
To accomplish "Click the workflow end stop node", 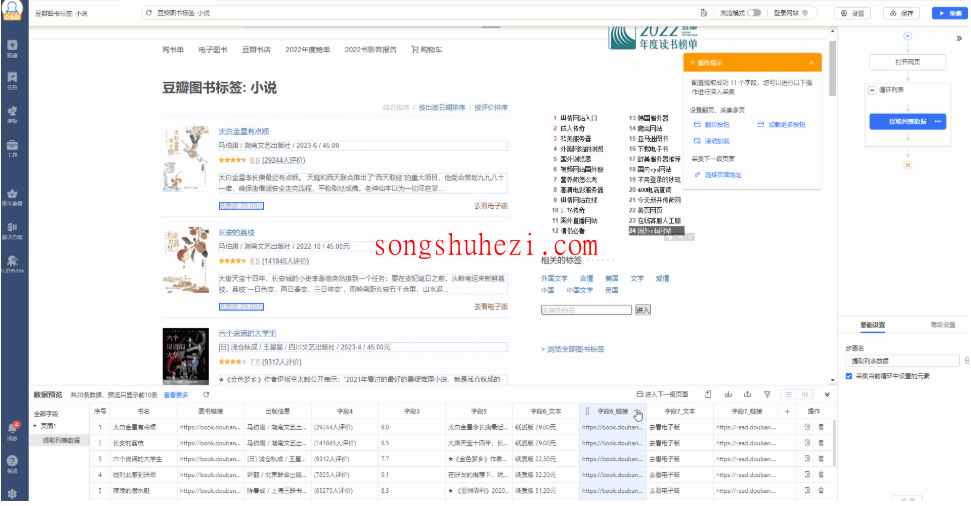I will 907,165.
